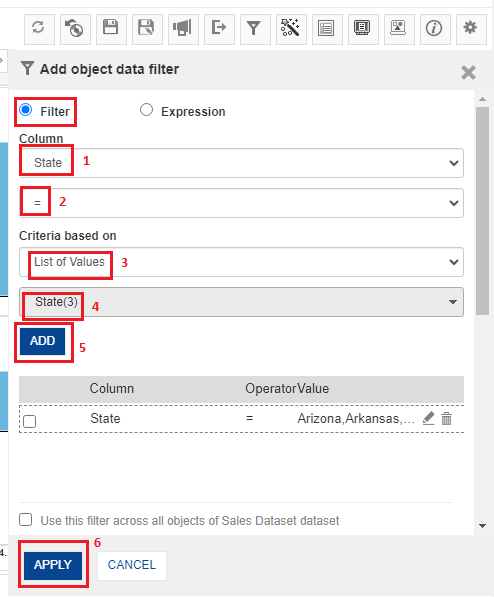Expand the List of Values dropdown

coord(241,262)
